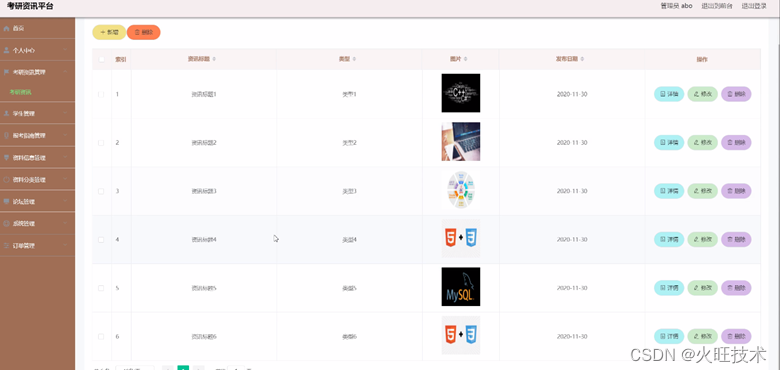Open 详情 for row 1
Viewport: 782px width, 373px height.
tap(669, 94)
